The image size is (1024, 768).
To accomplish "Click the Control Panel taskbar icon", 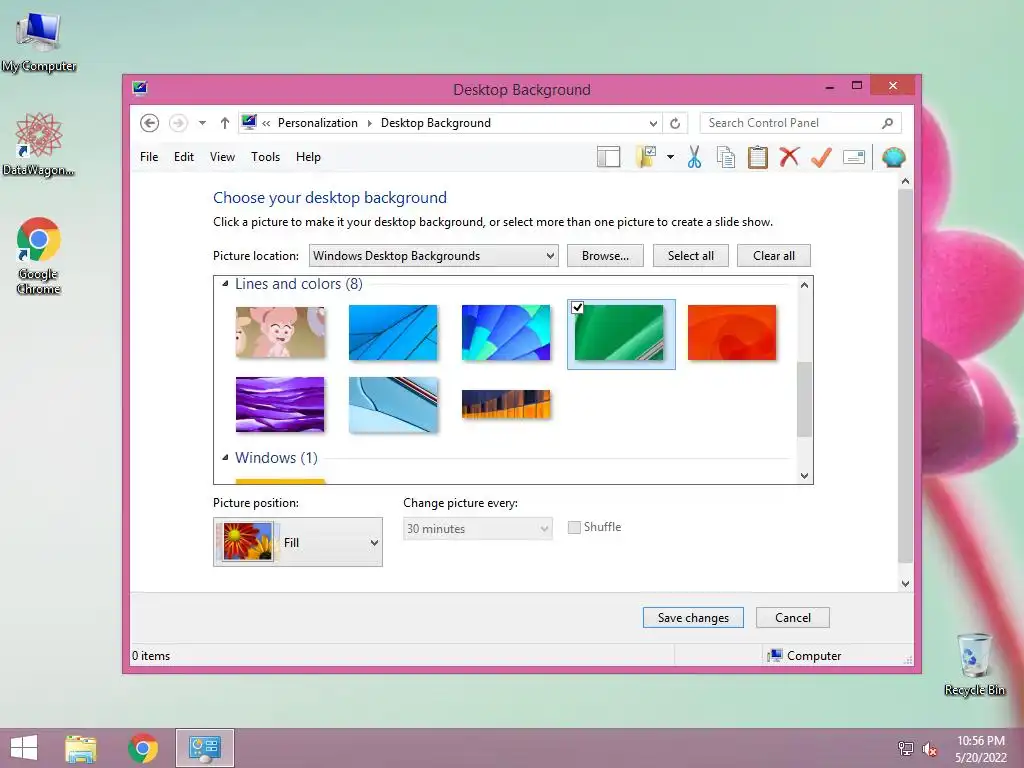I will 205,748.
